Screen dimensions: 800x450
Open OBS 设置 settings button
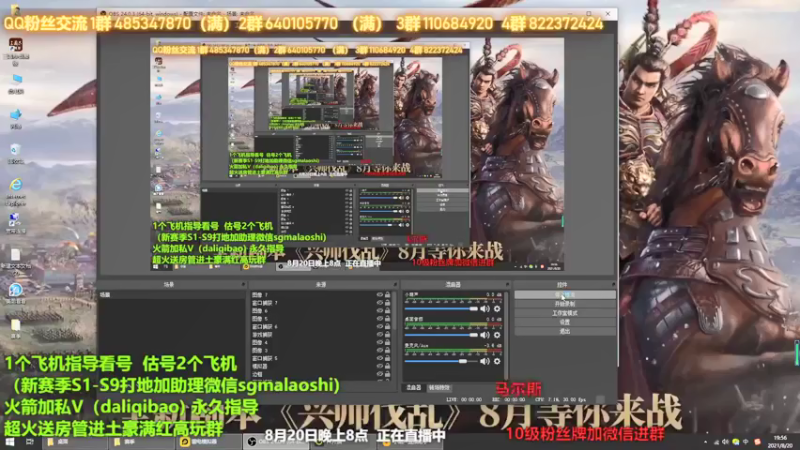pos(565,322)
